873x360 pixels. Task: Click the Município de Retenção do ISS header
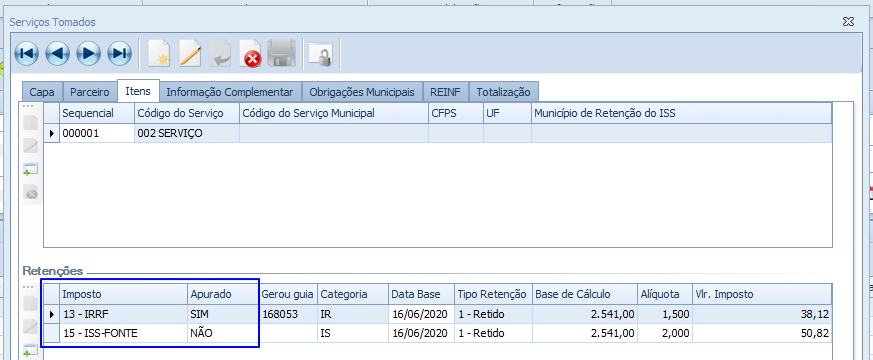681,113
